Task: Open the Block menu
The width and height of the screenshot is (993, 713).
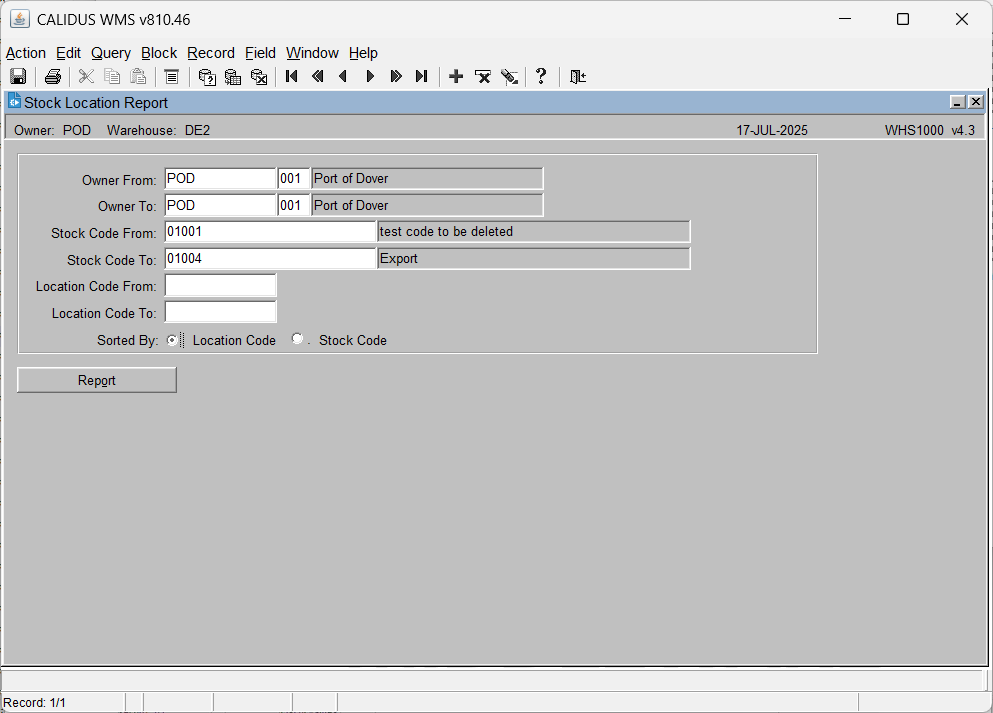Action: [x=159, y=53]
